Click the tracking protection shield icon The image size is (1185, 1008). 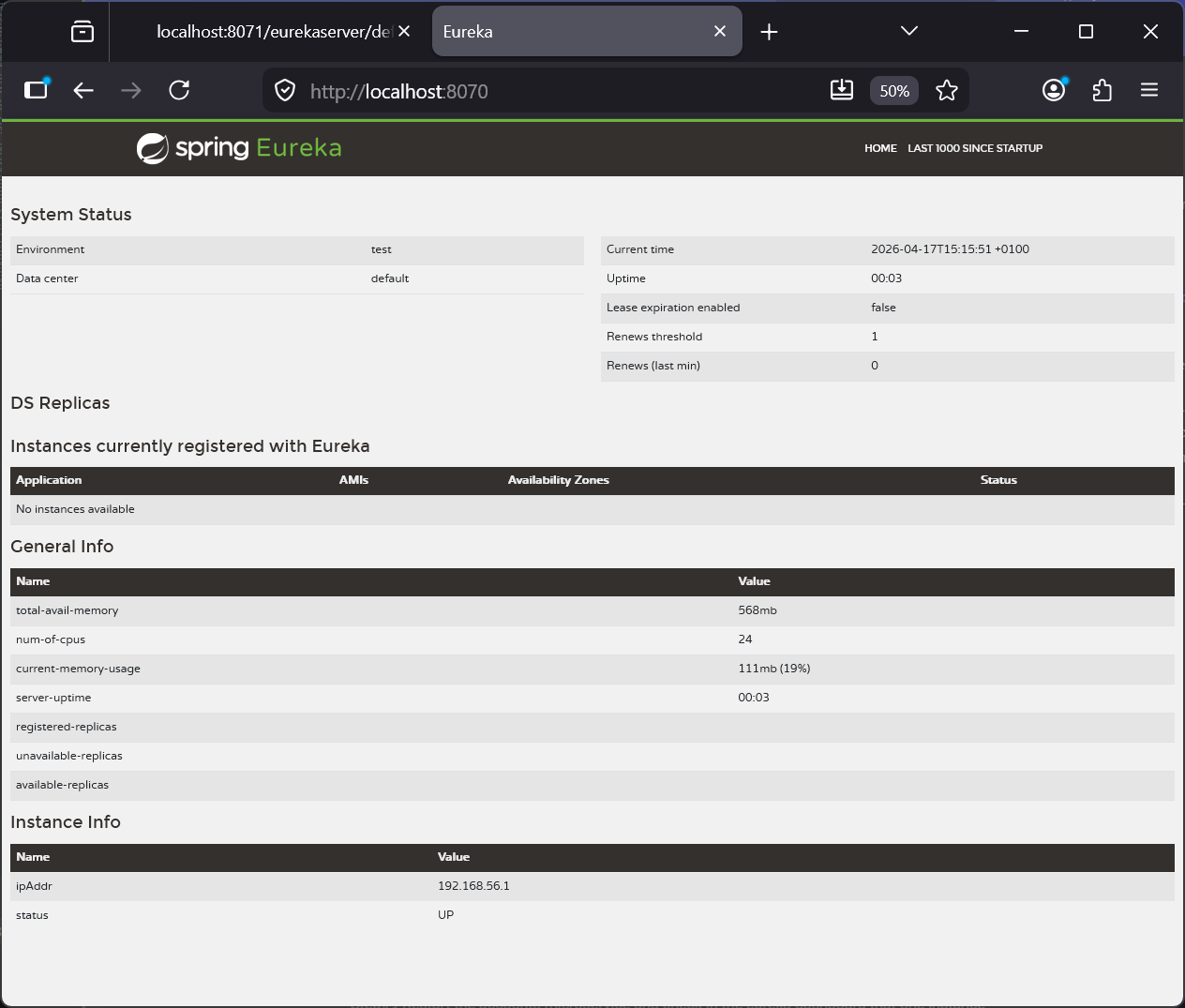click(285, 91)
